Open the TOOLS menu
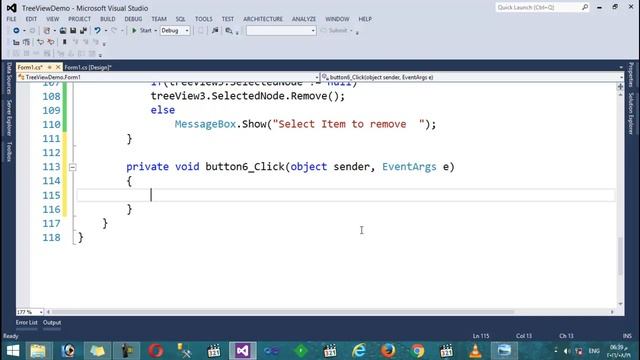 point(203,19)
